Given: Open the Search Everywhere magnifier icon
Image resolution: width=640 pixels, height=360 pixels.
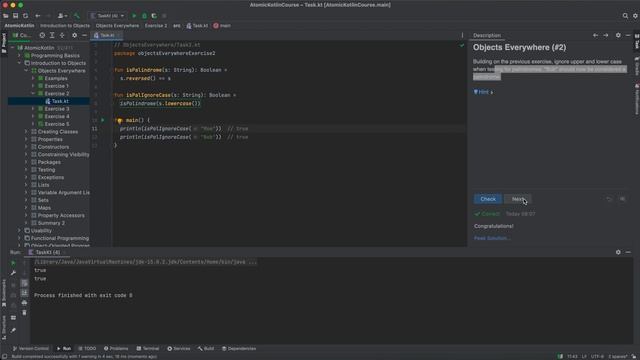Looking at the screenshot, I should 625,16.
